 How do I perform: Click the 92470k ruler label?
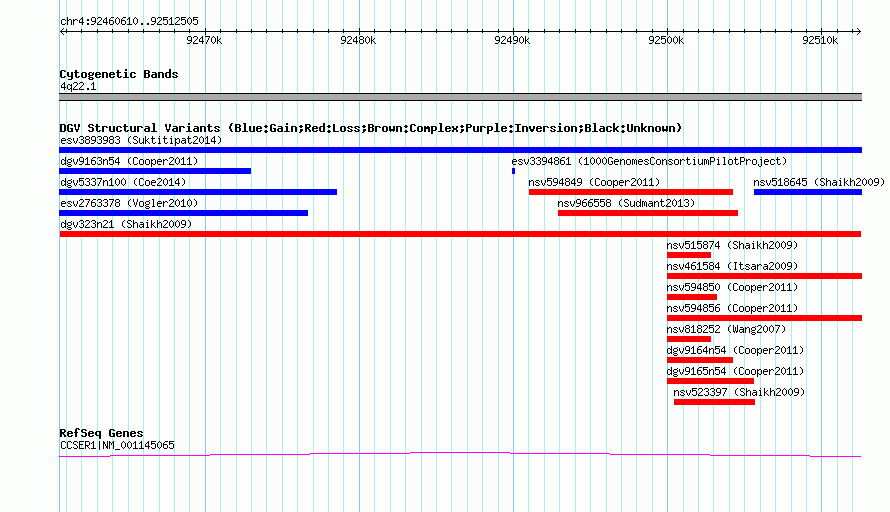[x=204, y=40]
